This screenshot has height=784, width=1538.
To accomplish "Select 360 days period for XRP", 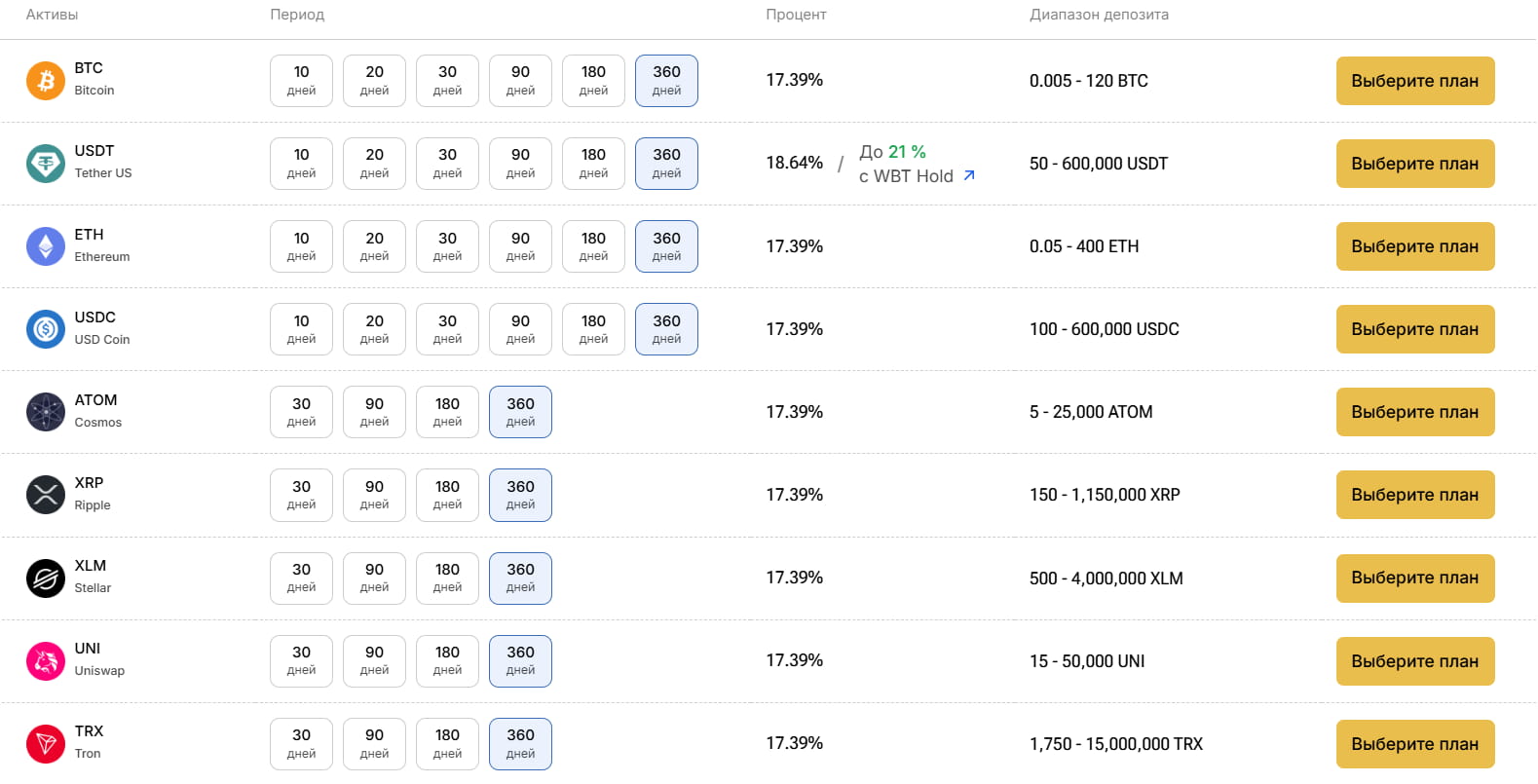I will 521,495.
